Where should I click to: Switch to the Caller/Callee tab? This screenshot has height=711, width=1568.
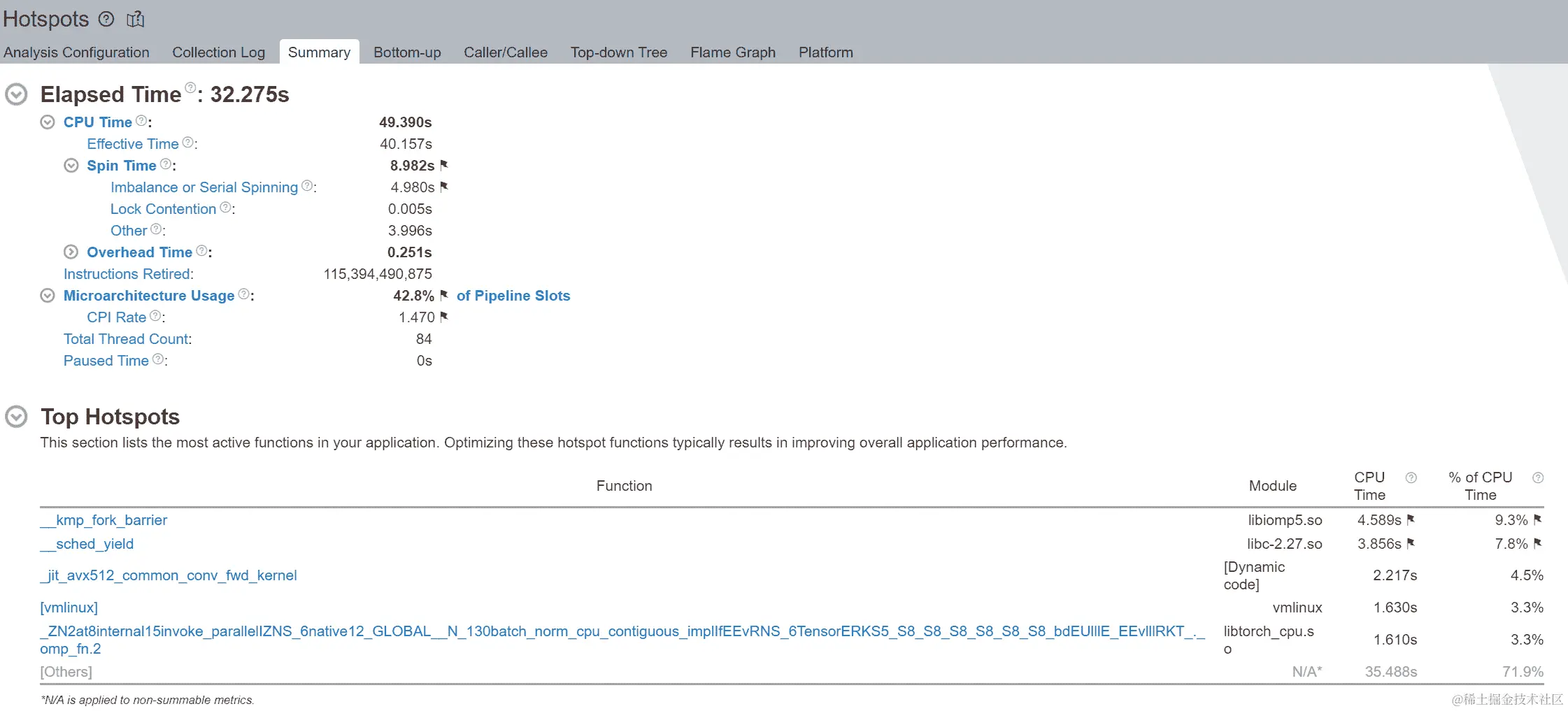pos(506,52)
